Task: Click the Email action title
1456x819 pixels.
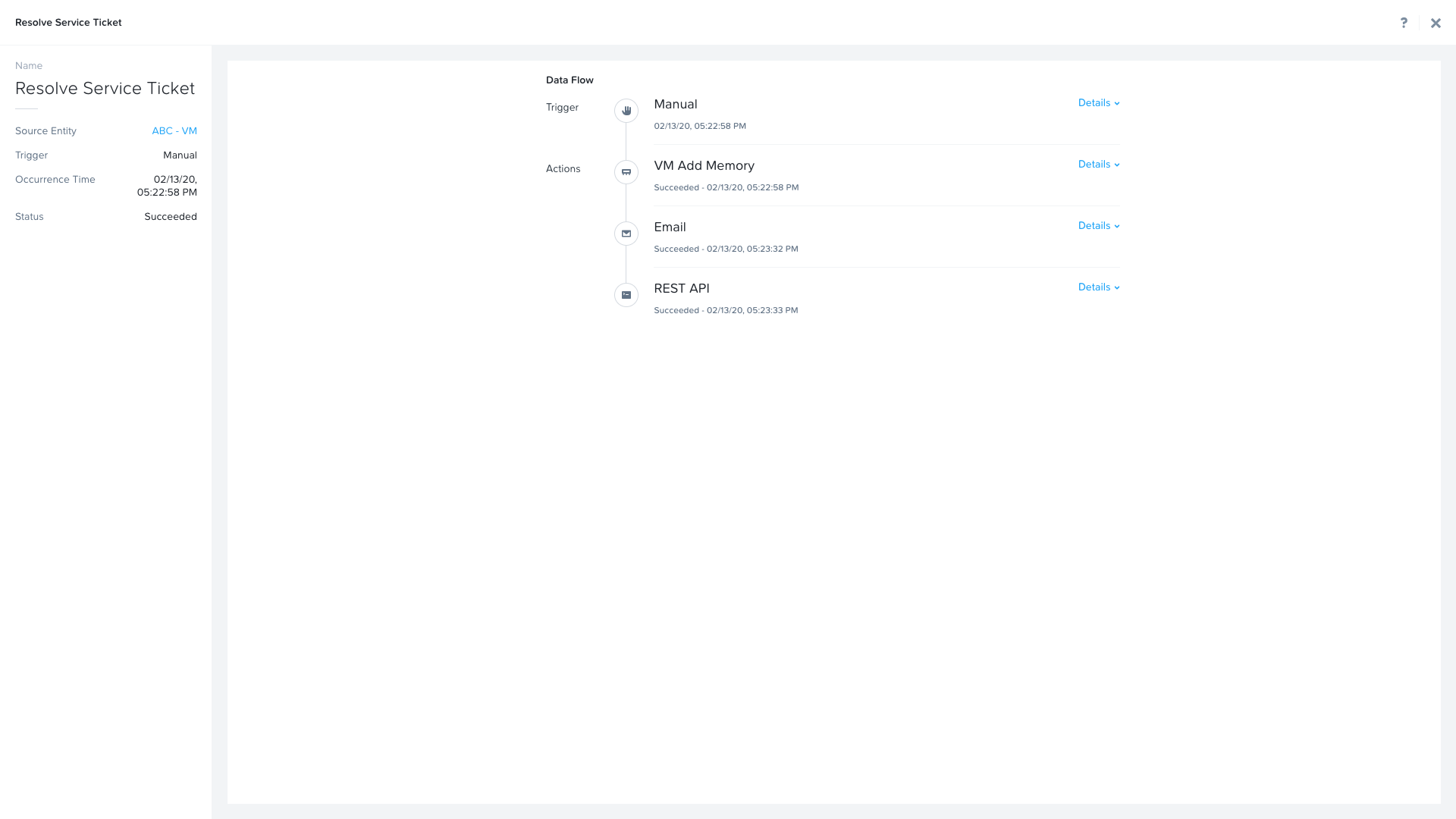Action: tap(670, 227)
